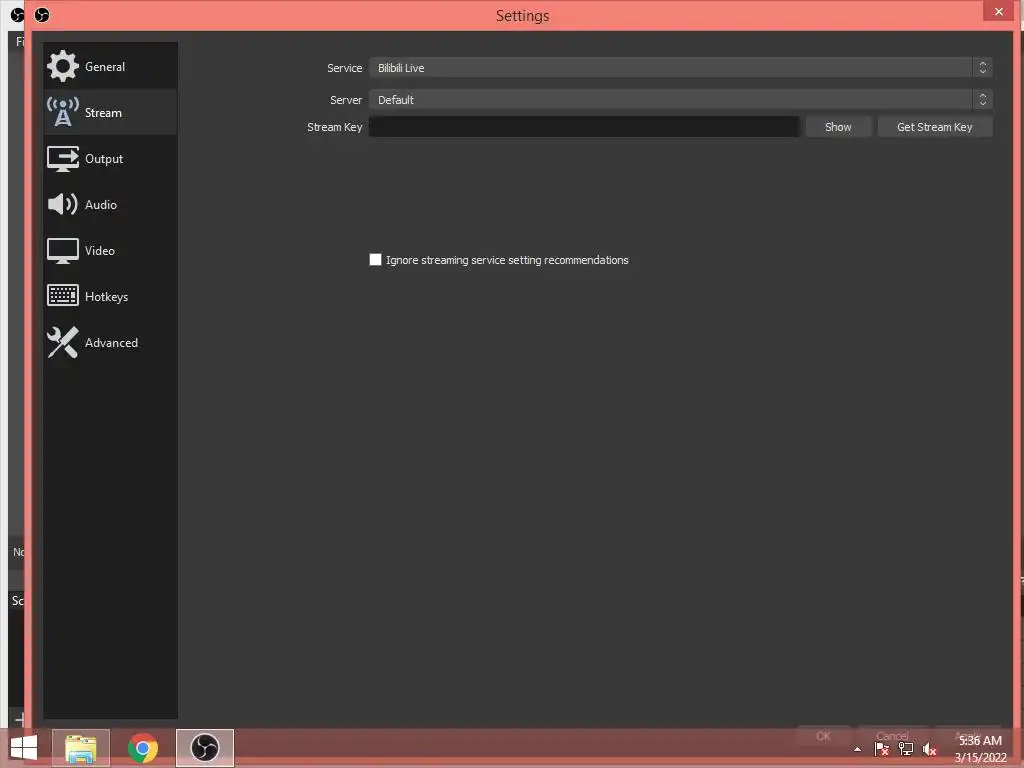Click the OBS logo in the Settings title bar
1024x768 pixels.
coord(42,14)
